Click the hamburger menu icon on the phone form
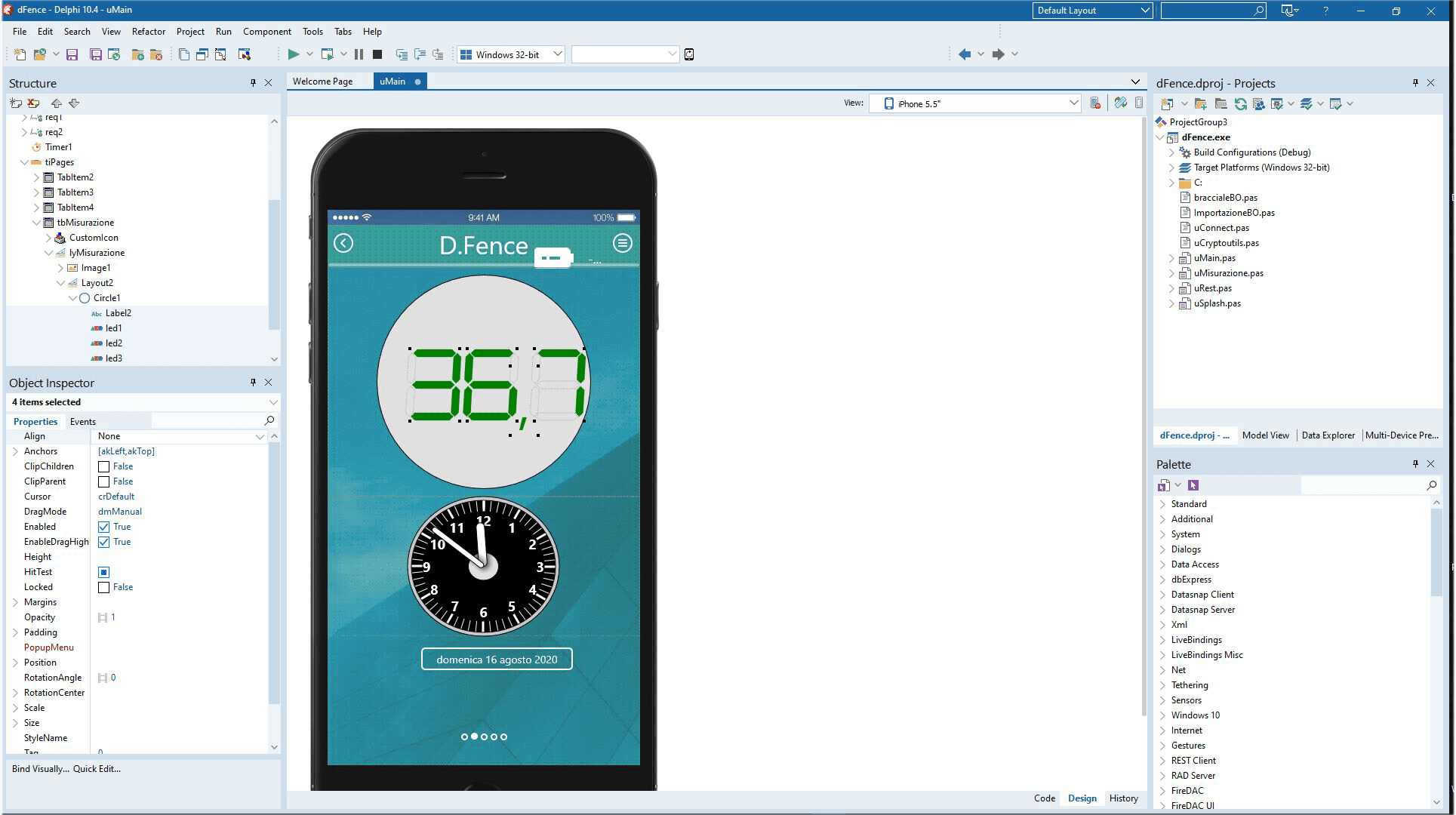The width and height of the screenshot is (1456, 815). 623,243
